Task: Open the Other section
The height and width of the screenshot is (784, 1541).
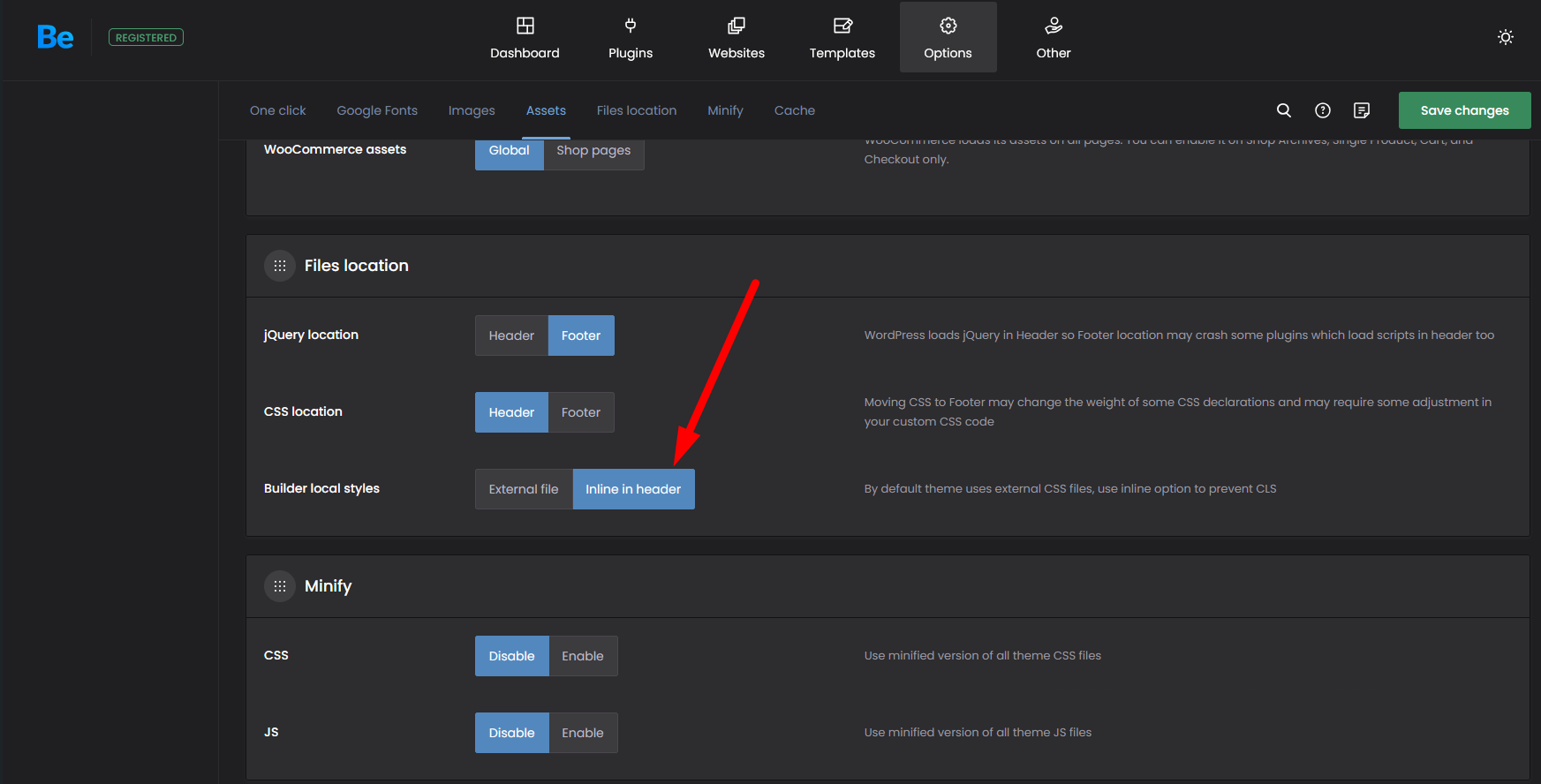Action: (1054, 37)
